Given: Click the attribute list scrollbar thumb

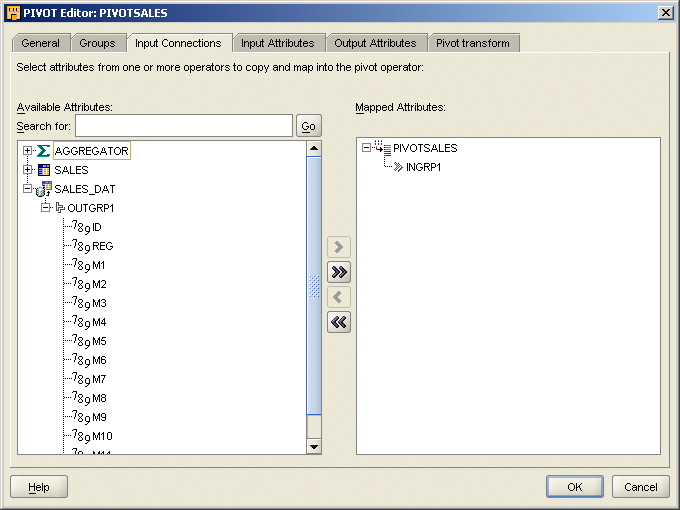Looking at the screenshot, I should click(314, 286).
